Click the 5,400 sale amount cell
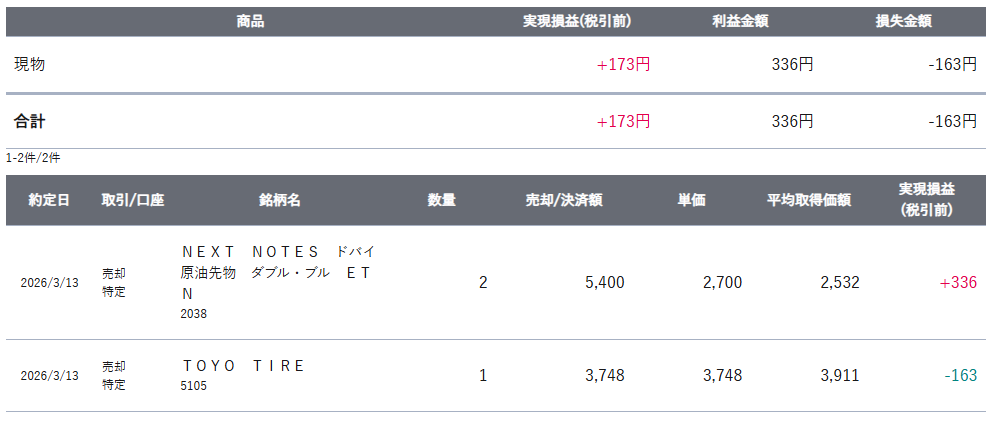This screenshot has height=421, width=993. 604,283
